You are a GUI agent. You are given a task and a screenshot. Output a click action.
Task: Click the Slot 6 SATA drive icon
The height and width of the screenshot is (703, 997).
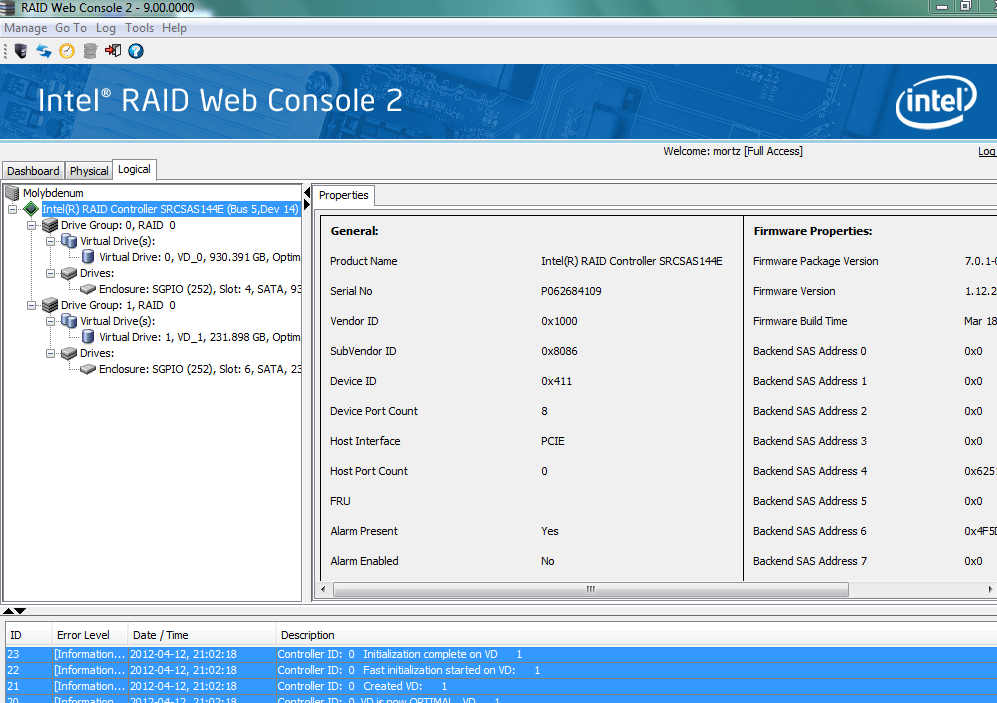click(88, 369)
